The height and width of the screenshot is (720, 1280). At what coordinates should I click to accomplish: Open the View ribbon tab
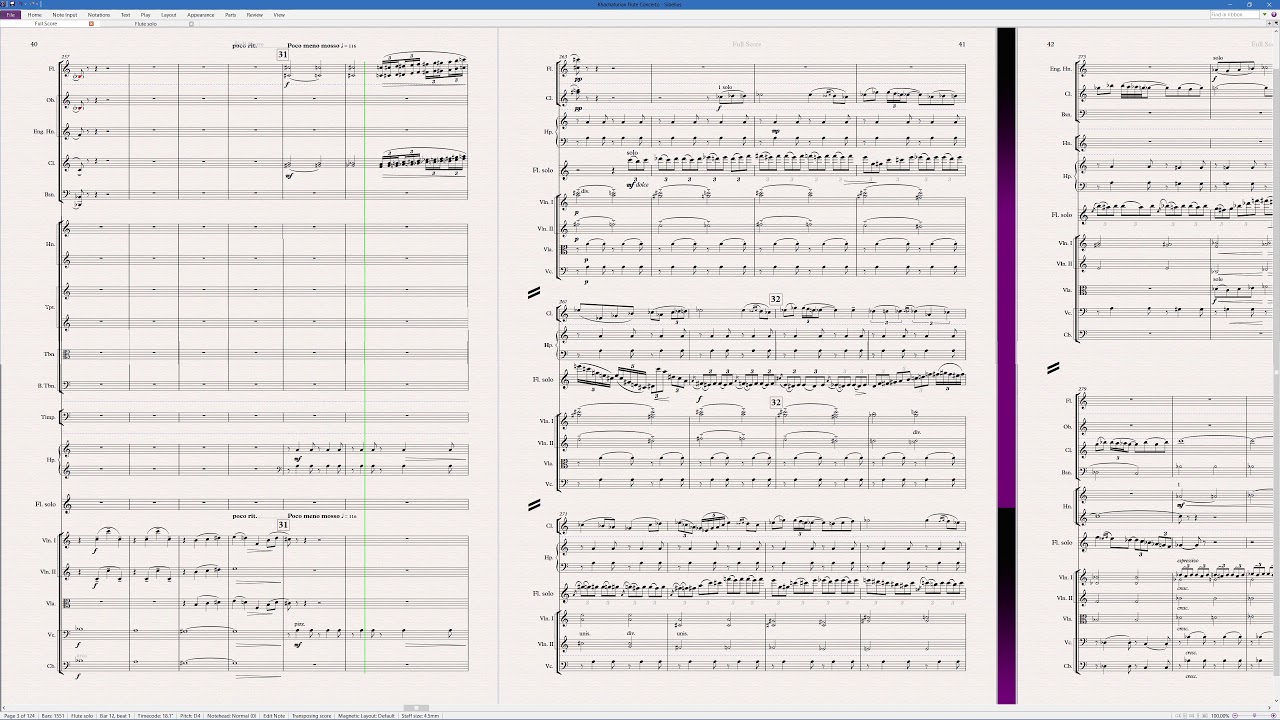(279, 15)
